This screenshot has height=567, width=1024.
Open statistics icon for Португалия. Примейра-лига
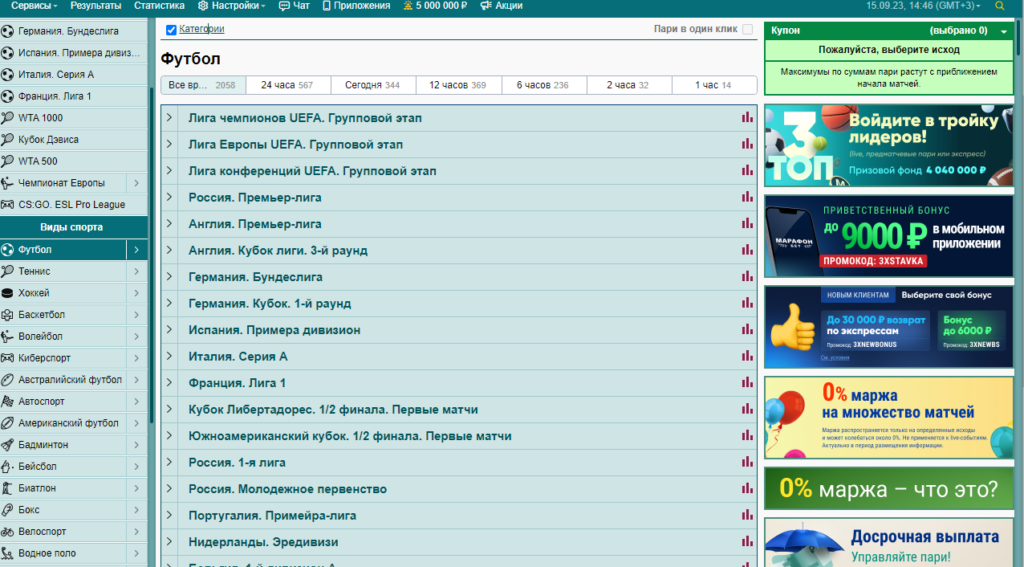coord(747,515)
